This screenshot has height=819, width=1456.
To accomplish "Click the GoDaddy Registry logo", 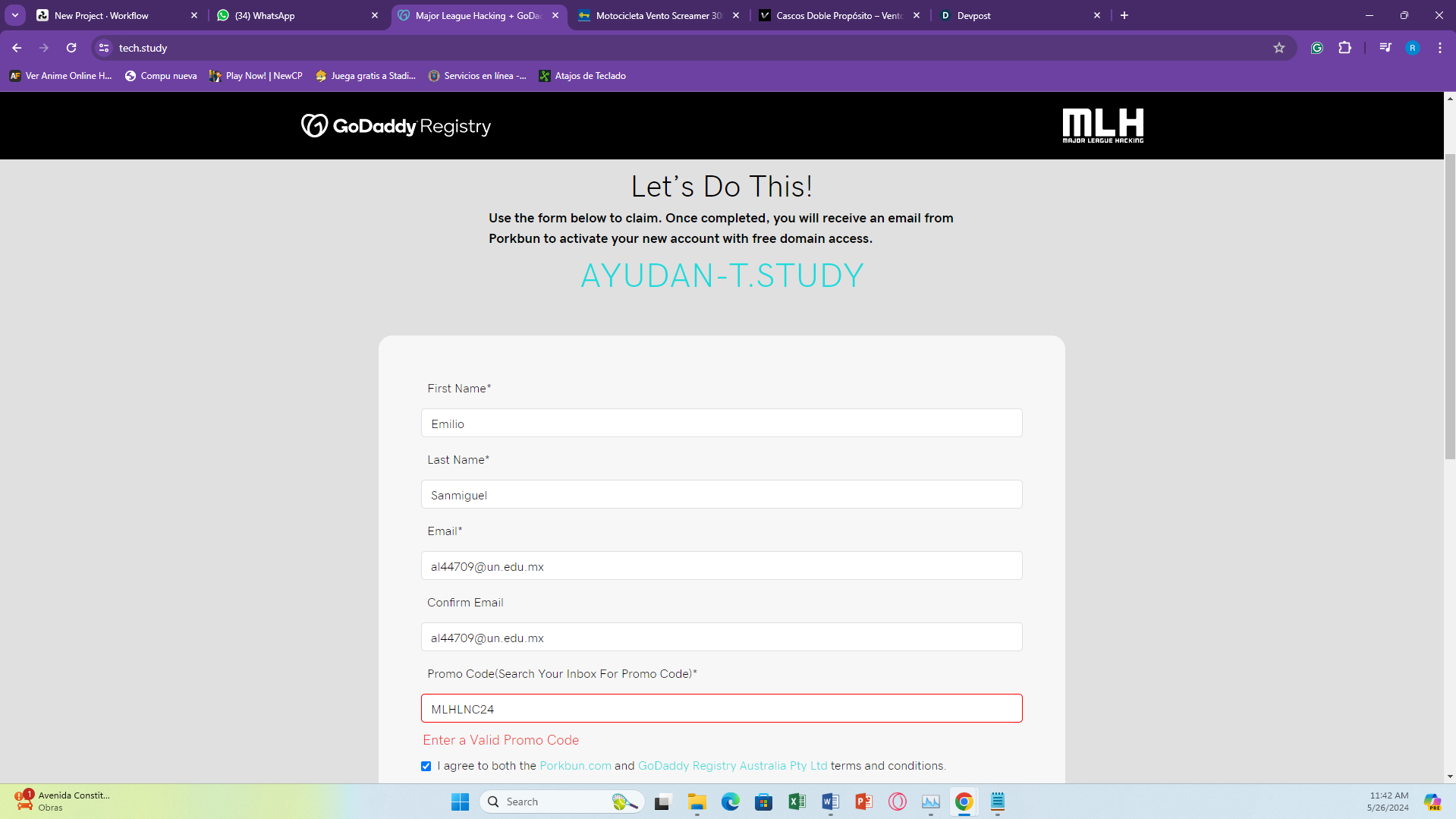I will 396,126.
